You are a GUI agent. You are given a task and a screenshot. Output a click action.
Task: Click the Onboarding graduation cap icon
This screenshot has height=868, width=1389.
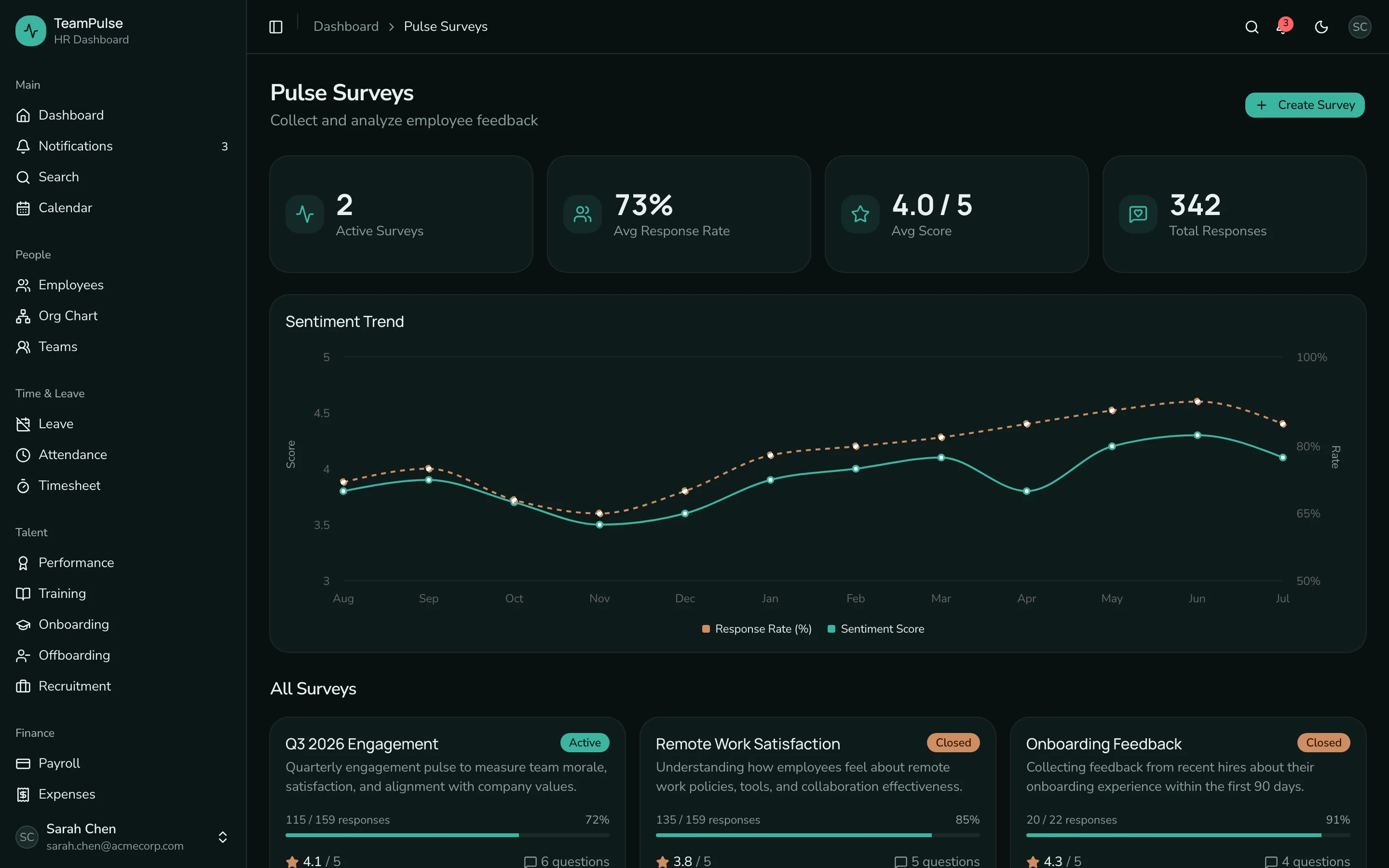pos(23,625)
